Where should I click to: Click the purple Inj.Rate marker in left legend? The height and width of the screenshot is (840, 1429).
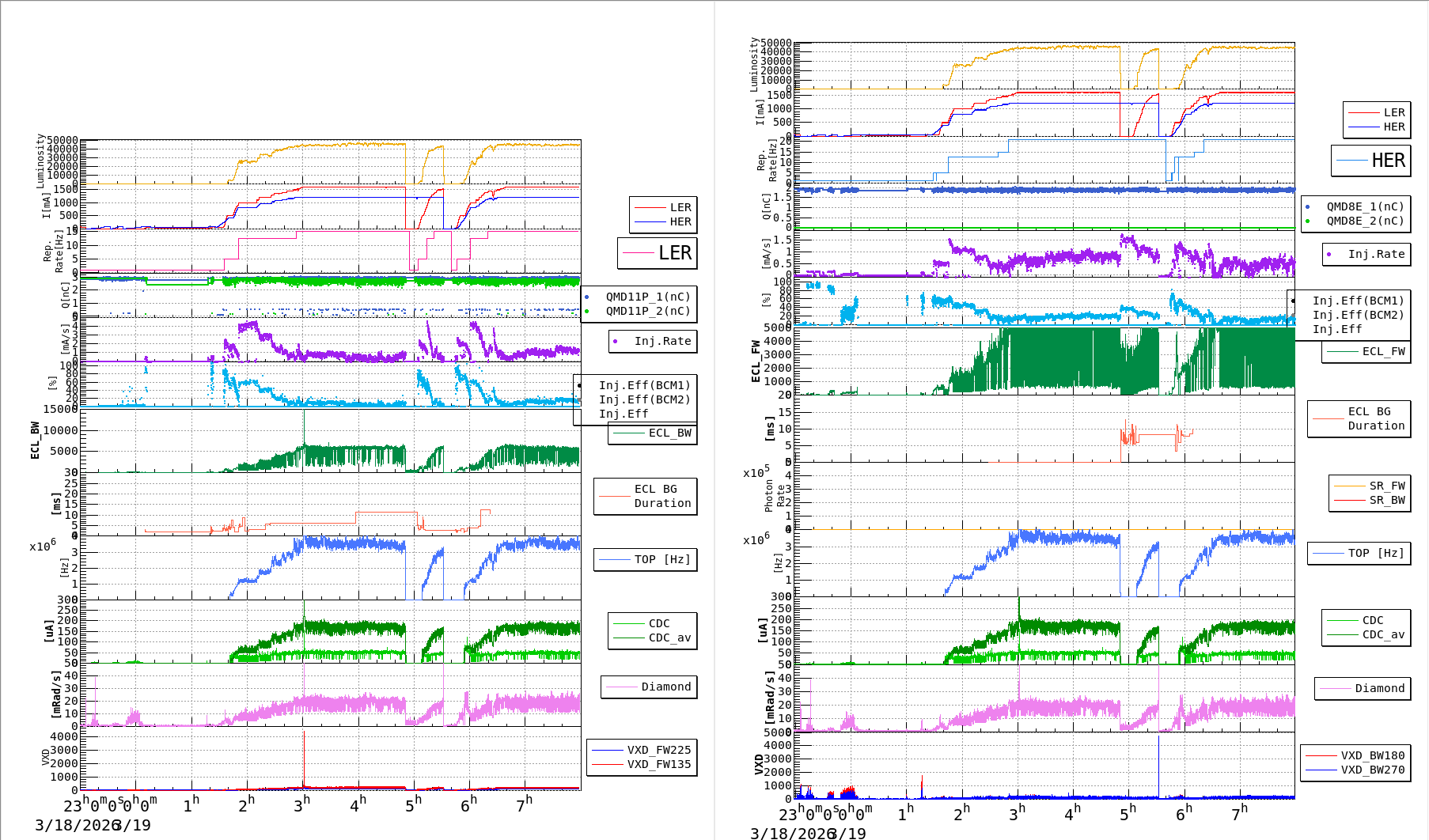pyautogui.click(x=616, y=342)
